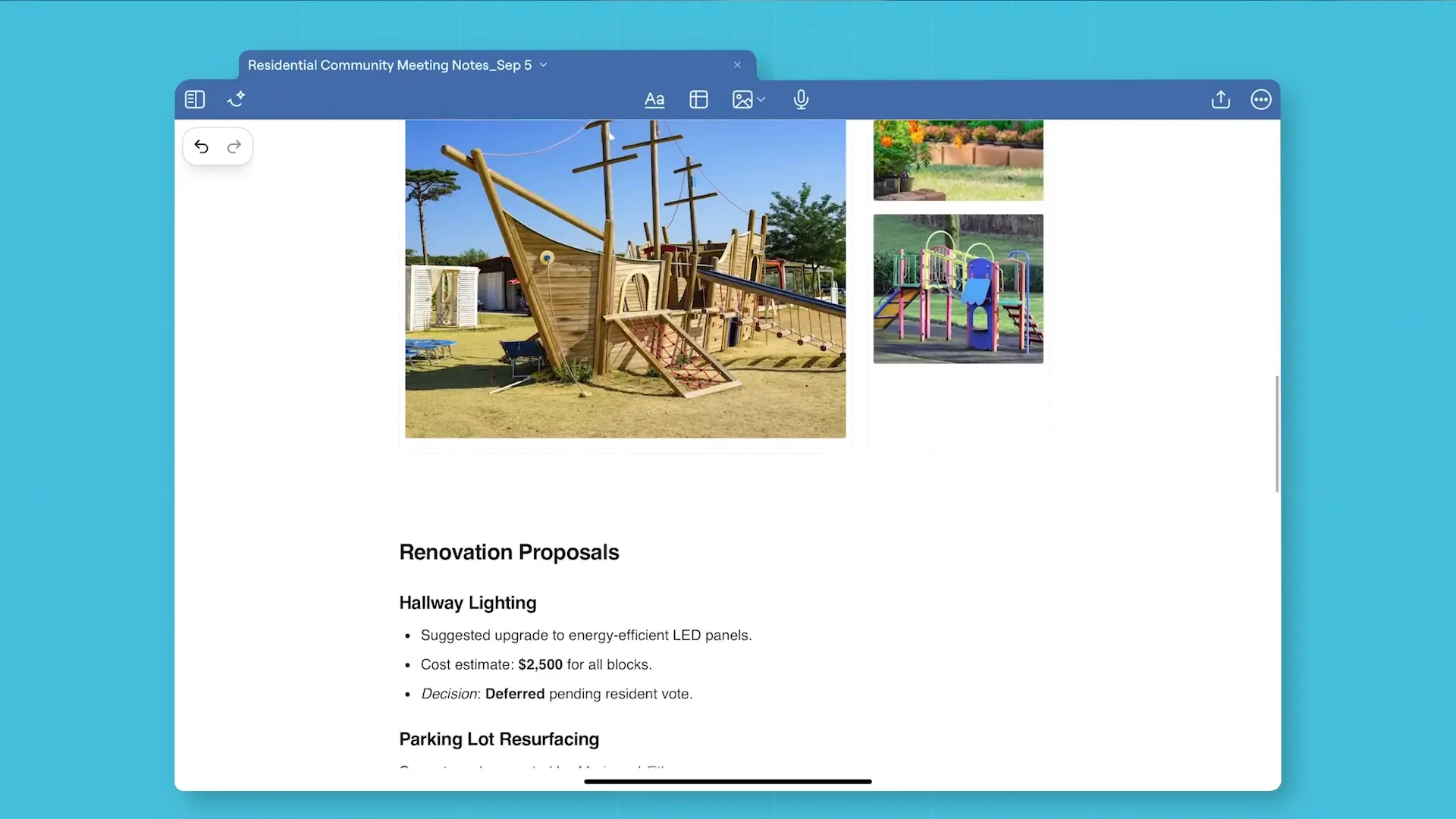1456x819 pixels.
Task: Open the Aa text formatting options
Action: click(x=654, y=99)
